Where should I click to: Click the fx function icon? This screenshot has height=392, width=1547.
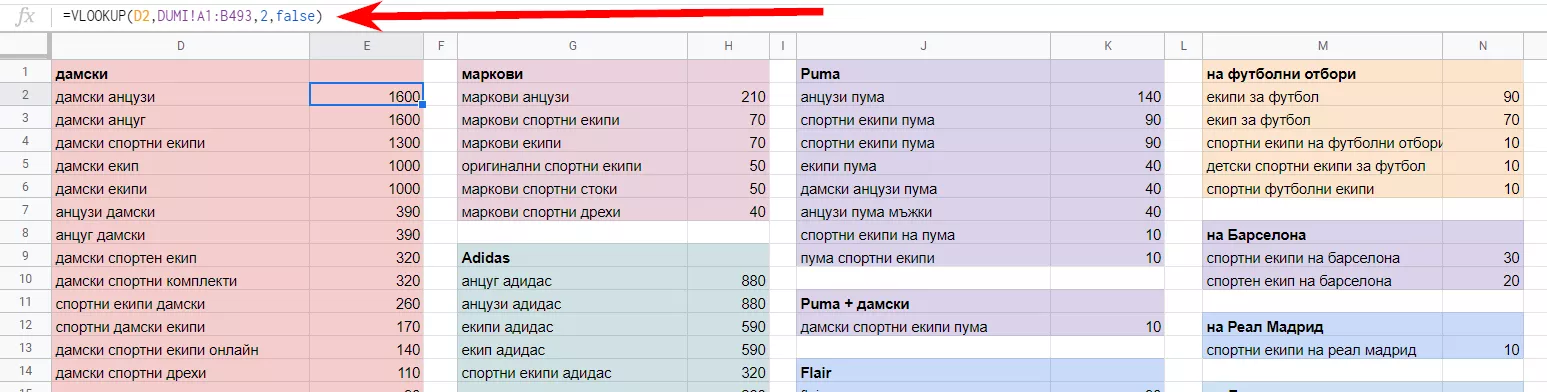26,16
